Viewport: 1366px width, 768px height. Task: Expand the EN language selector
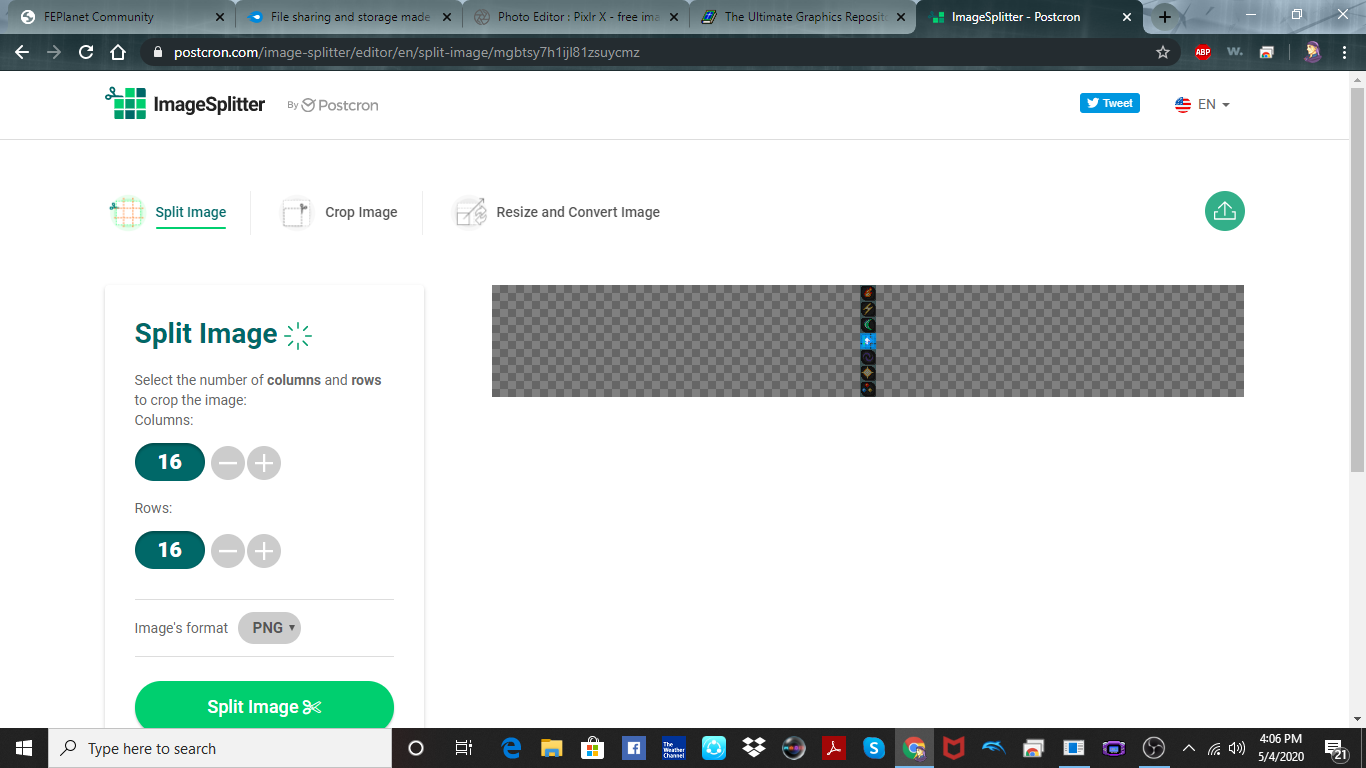[1202, 104]
